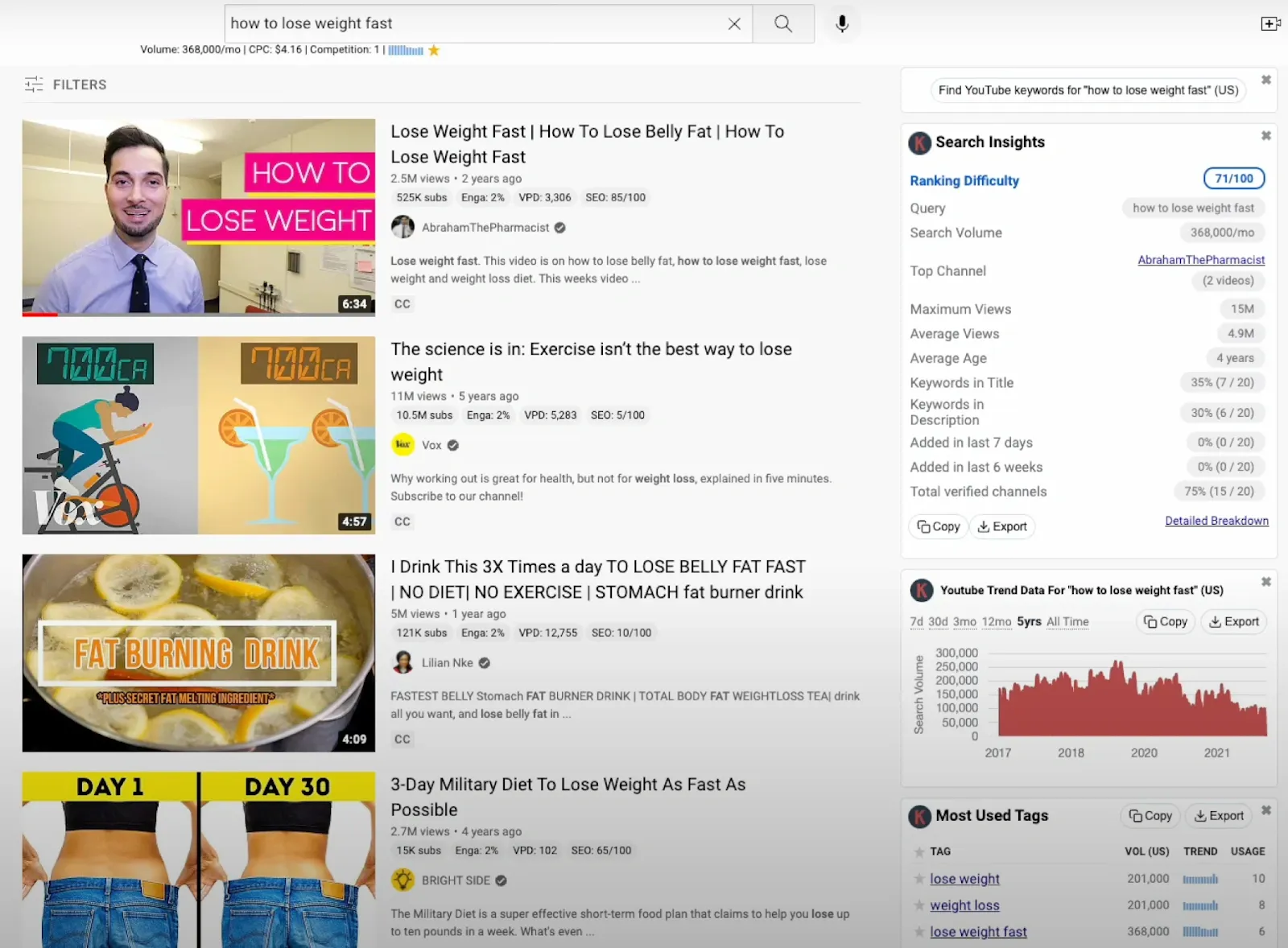Open the Filters panel
Screen dimensions: 1288x948
pos(66,84)
